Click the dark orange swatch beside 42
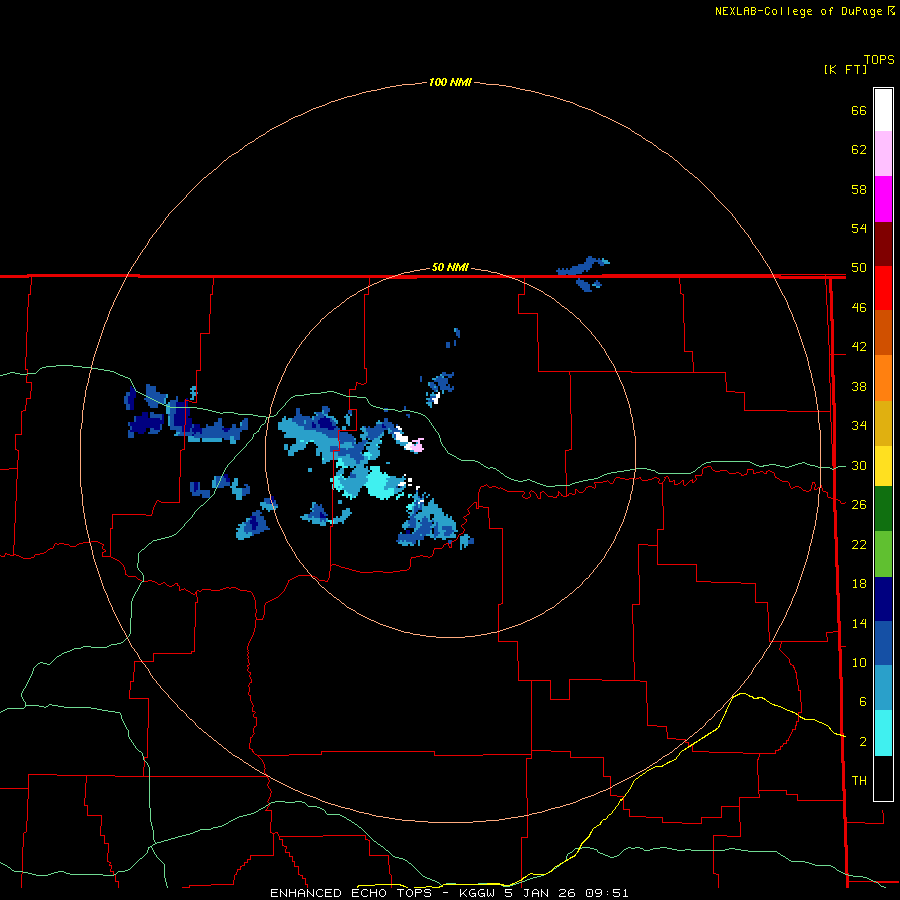Image resolution: width=900 pixels, height=900 pixels. pos(883,332)
